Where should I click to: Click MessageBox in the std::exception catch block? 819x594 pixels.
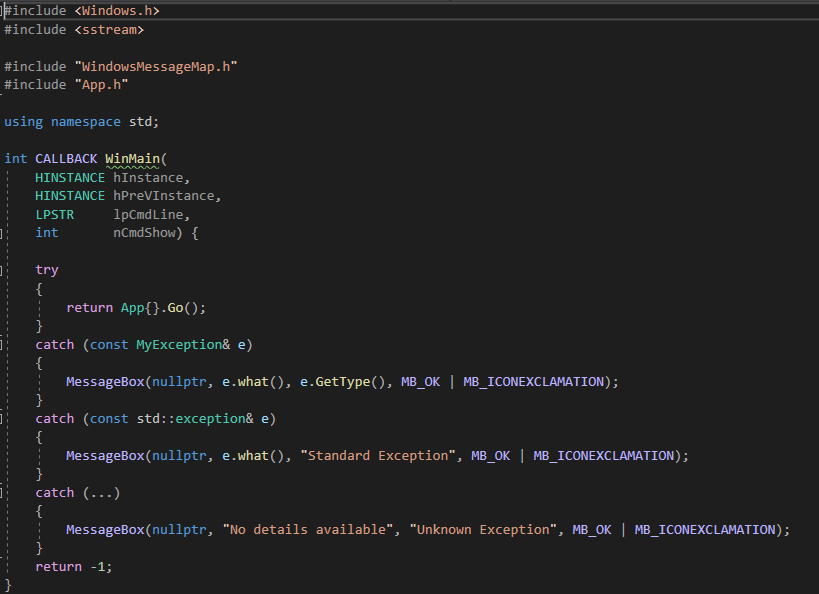click(x=105, y=456)
